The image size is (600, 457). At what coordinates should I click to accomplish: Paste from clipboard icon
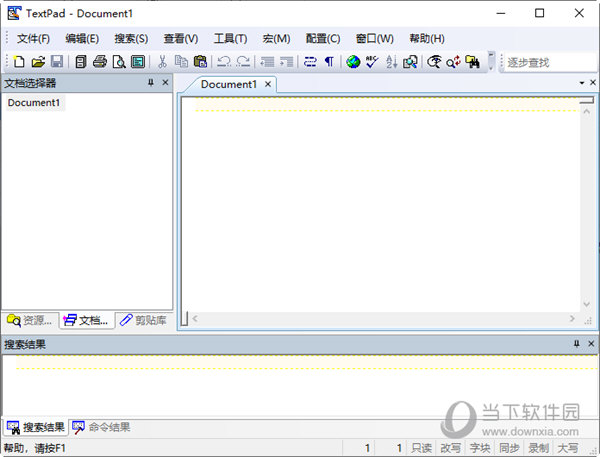pos(200,62)
